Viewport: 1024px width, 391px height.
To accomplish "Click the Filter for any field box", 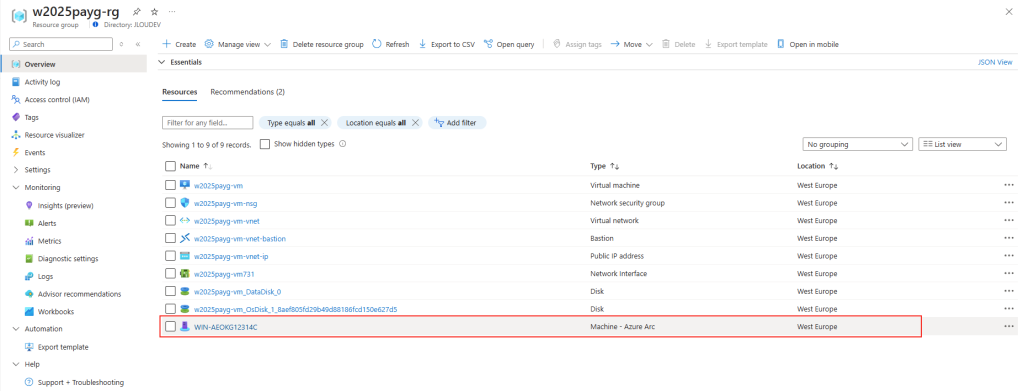I will (208, 123).
